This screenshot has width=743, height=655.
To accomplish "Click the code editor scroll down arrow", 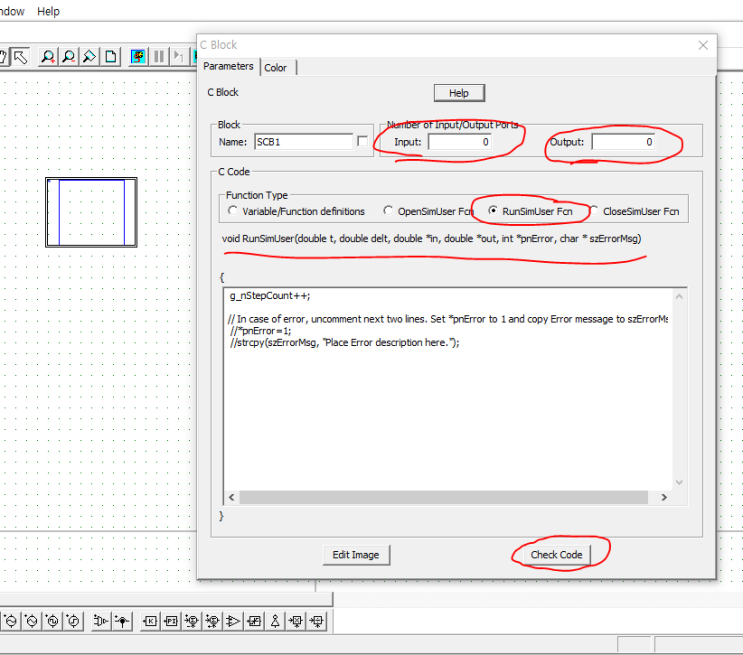I will (679, 482).
